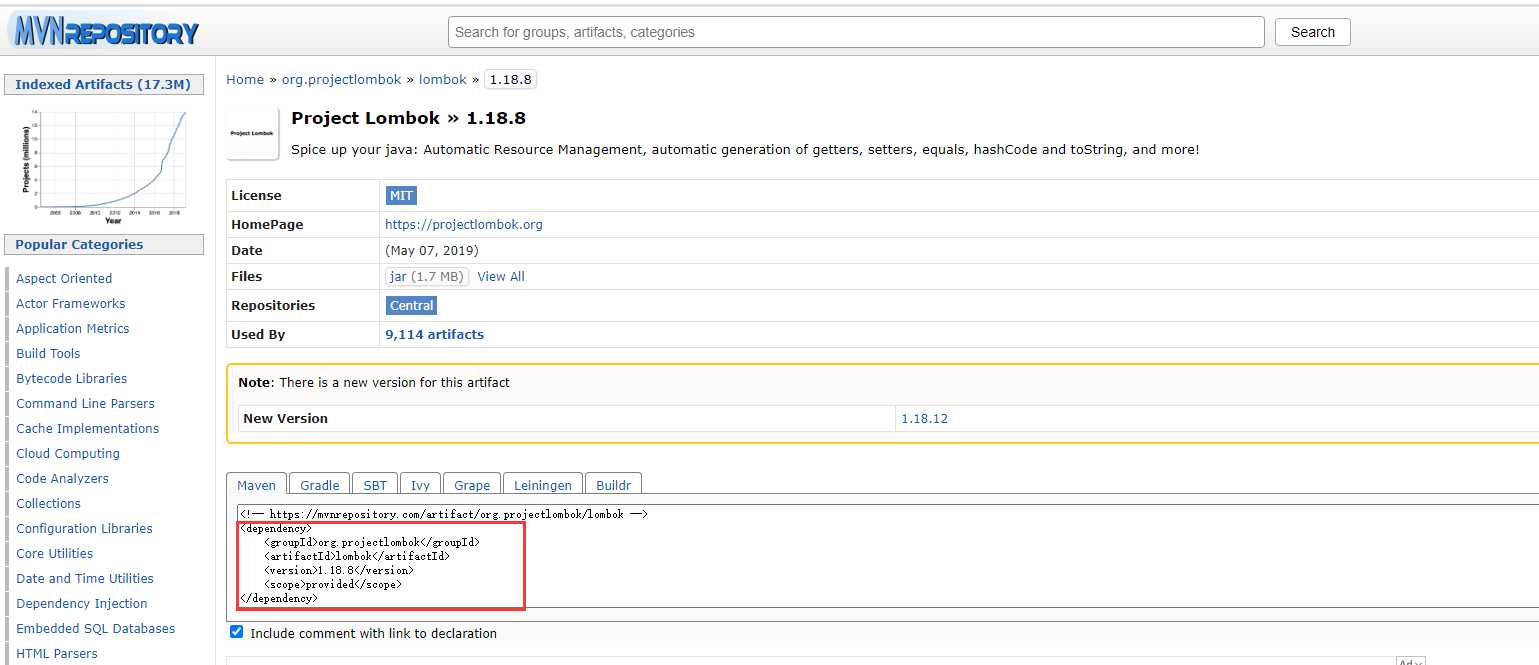Switch to the SBT tab
This screenshot has width=1539, height=665.
pos(375,485)
